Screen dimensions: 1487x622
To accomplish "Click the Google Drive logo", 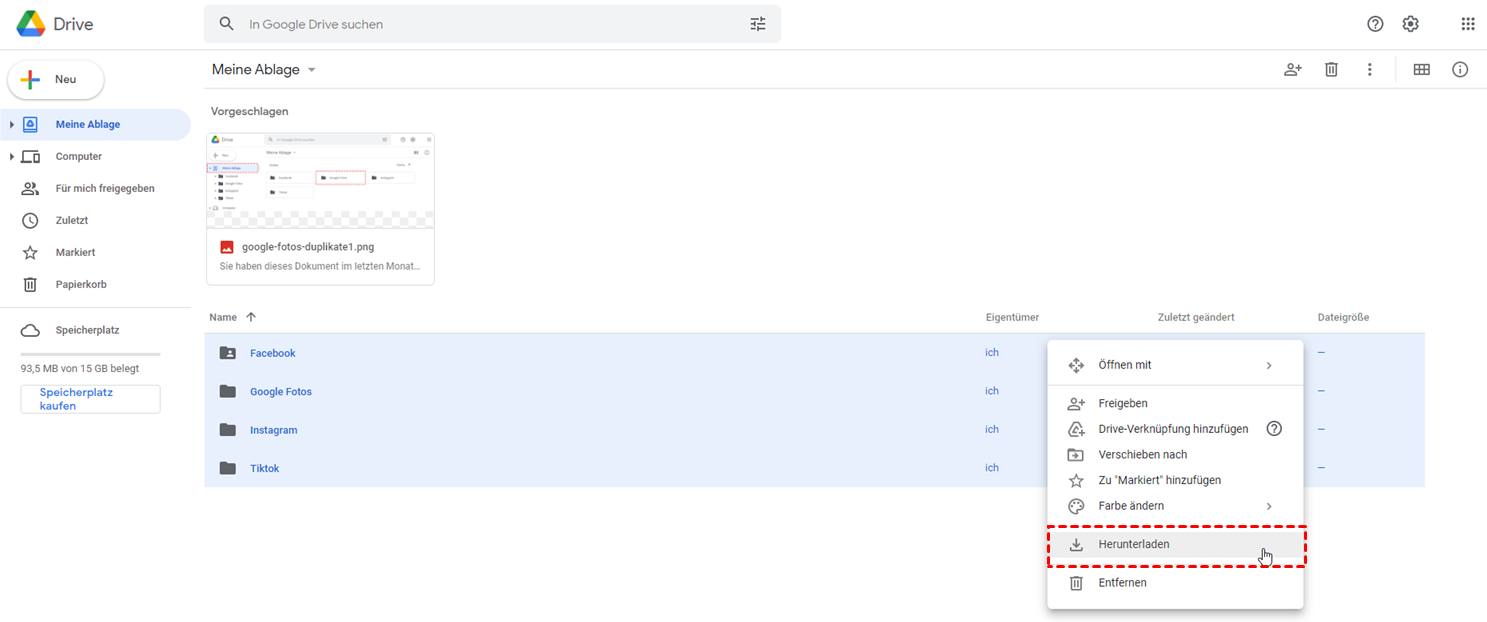I will 31,24.
